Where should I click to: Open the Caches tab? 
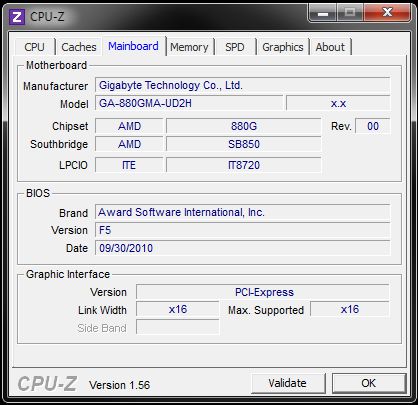pyautogui.click(x=79, y=47)
